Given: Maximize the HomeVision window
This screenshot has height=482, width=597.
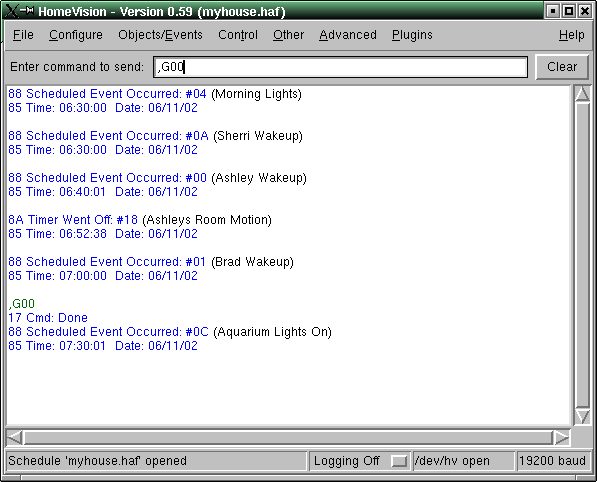Looking at the screenshot, I should (x=569, y=11).
